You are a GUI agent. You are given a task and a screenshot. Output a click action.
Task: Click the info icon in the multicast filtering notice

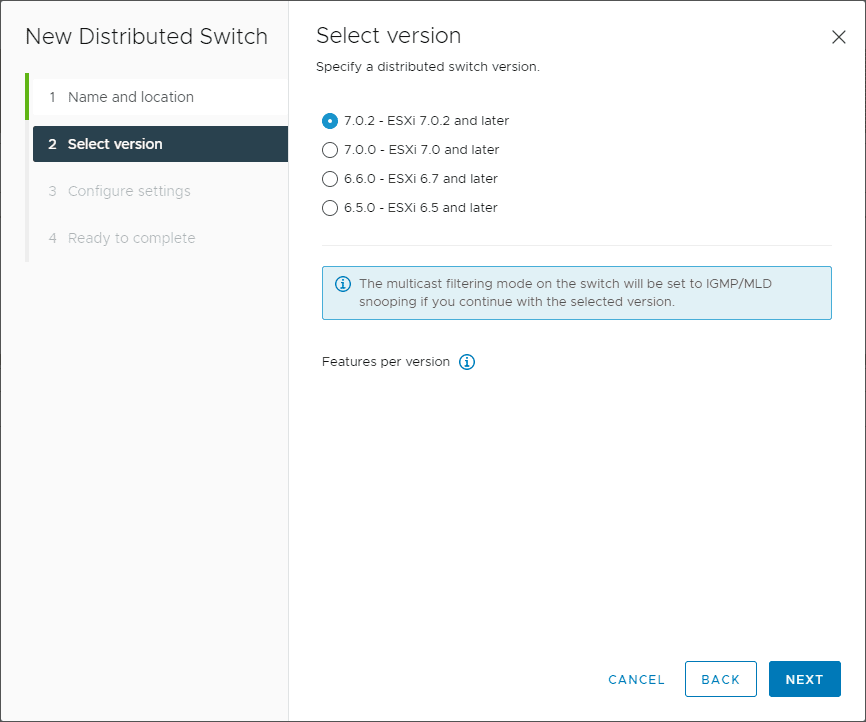point(343,285)
